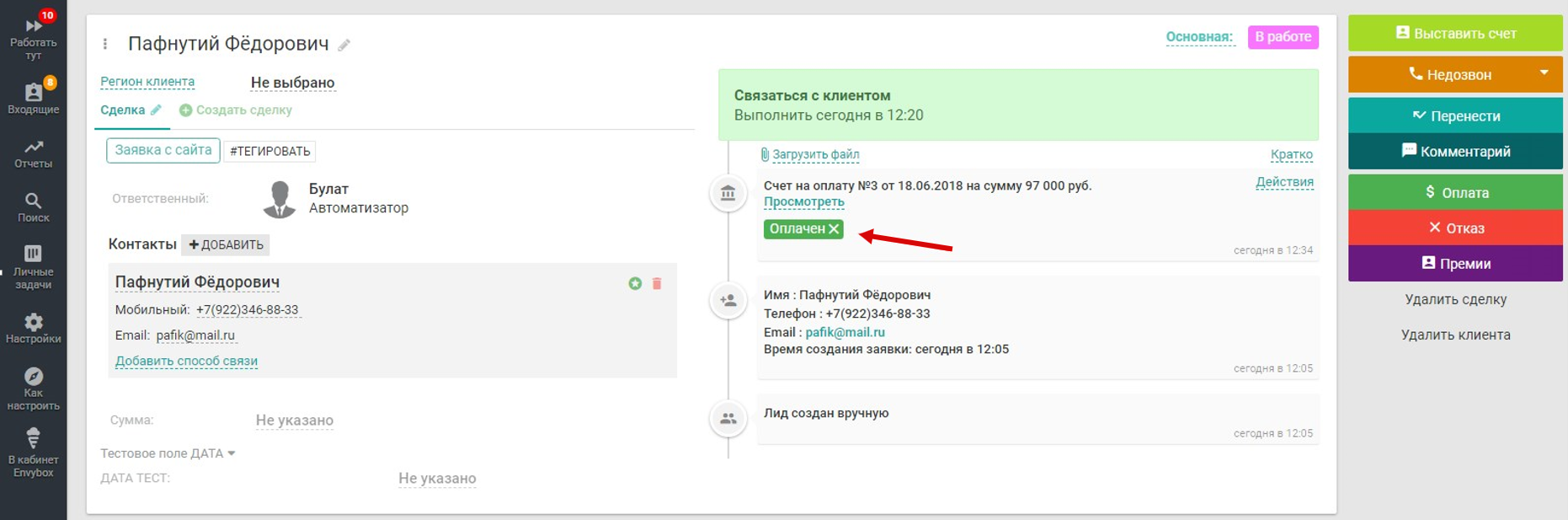The height and width of the screenshot is (520, 1568).
Task: Click Удалить сделку
Action: point(1455,299)
